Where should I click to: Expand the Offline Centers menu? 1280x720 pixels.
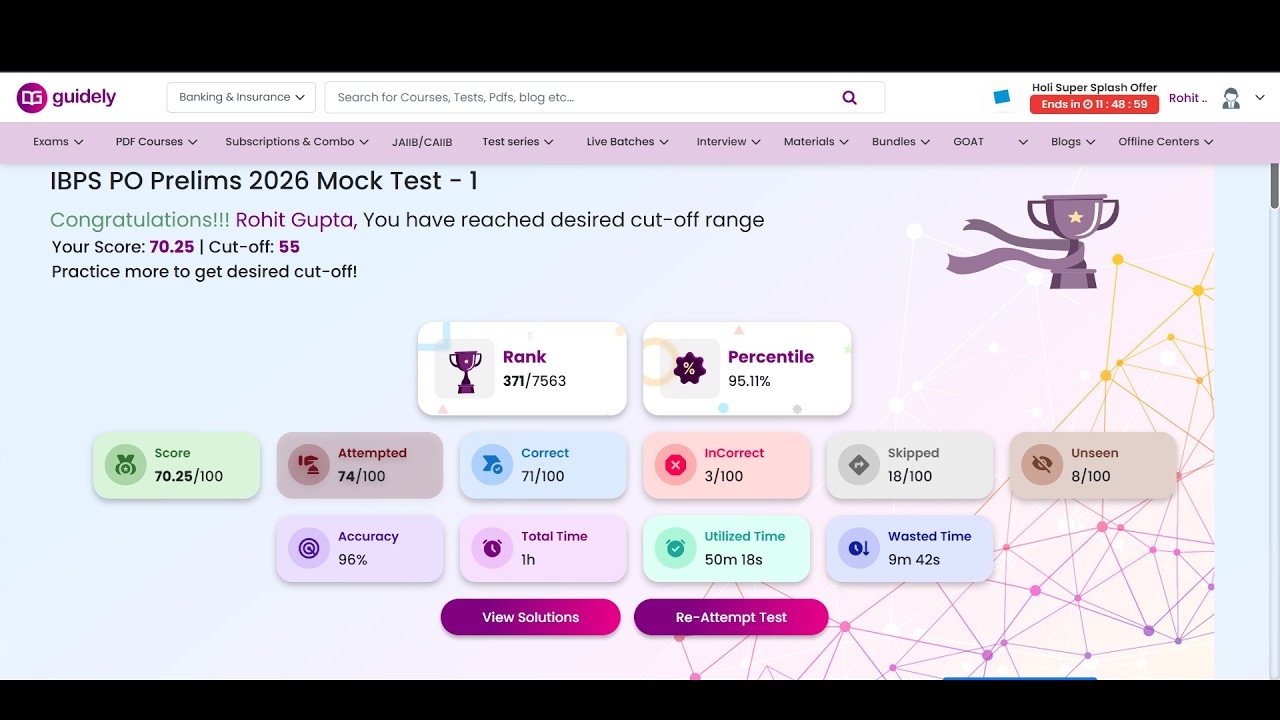[x=1166, y=142]
